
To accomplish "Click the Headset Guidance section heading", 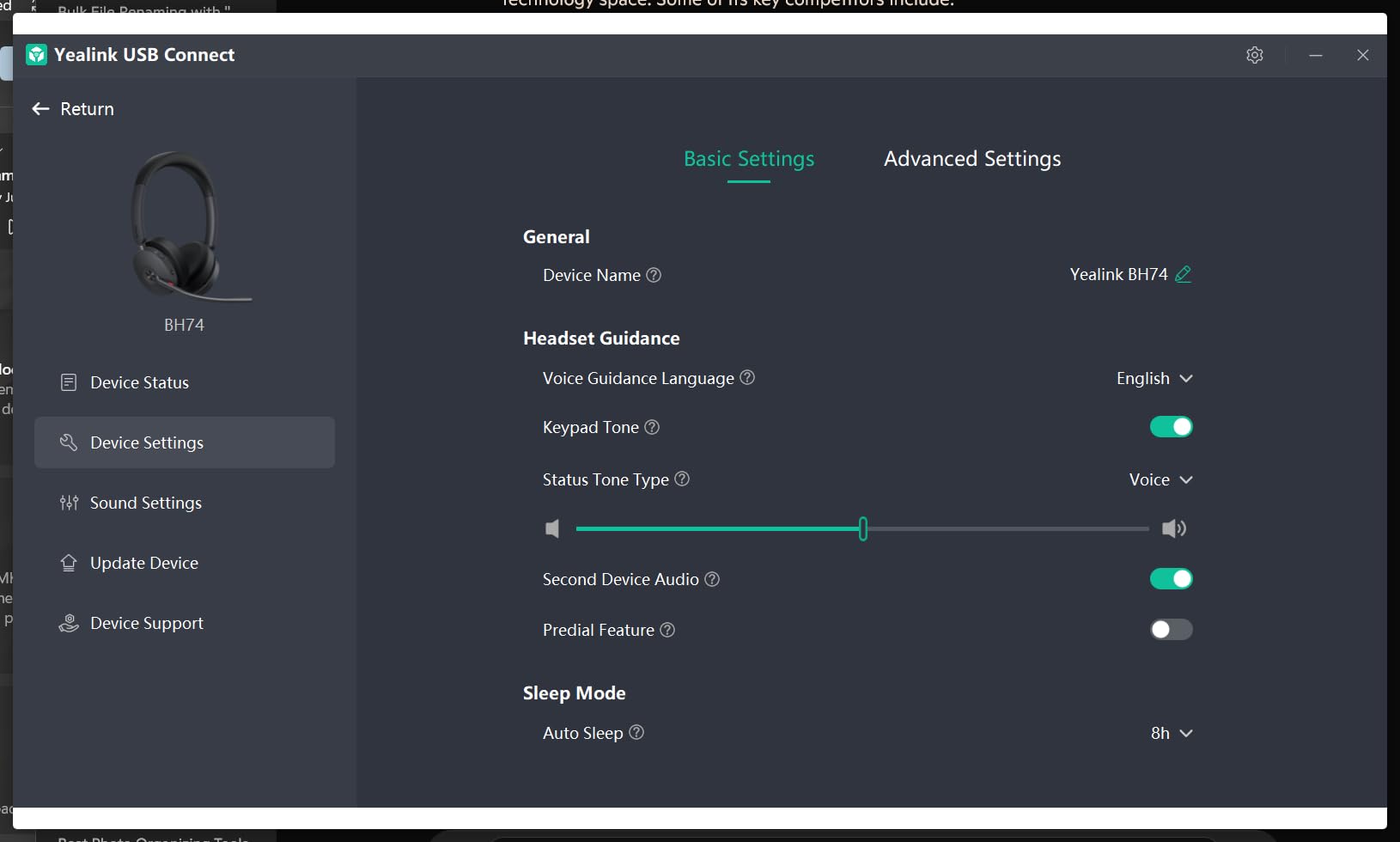I will [x=601, y=339].
